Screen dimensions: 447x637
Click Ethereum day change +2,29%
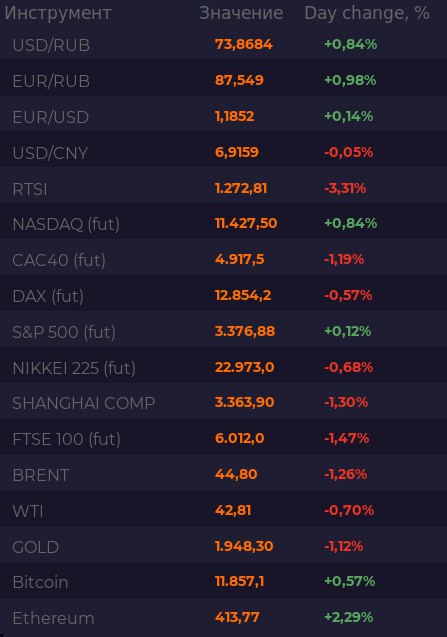349,617
